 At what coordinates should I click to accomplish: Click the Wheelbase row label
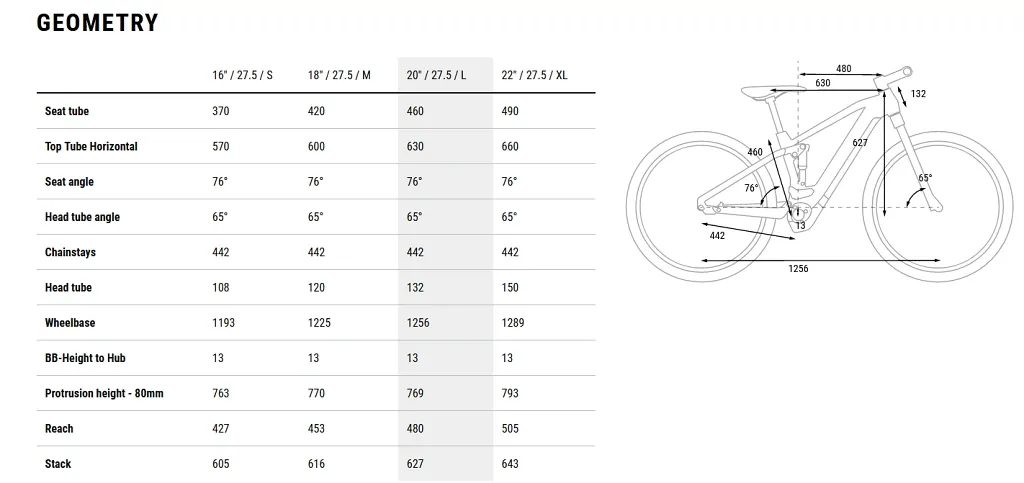[71, 322]
